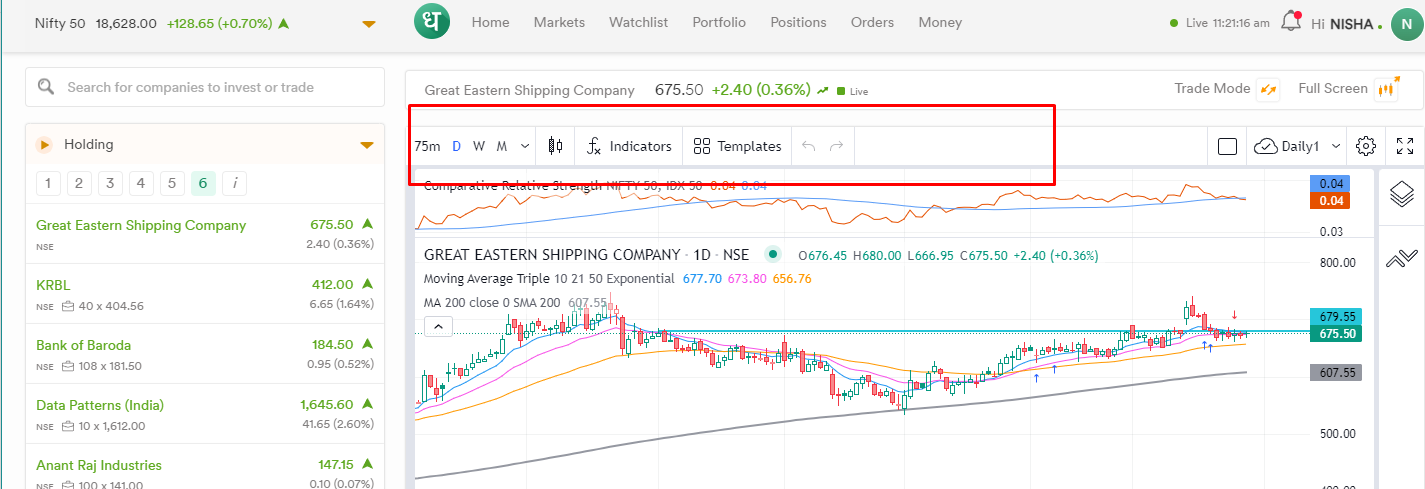Click the 675.50 current price axis label
Screen dimensions: 1425x489
1336,333
